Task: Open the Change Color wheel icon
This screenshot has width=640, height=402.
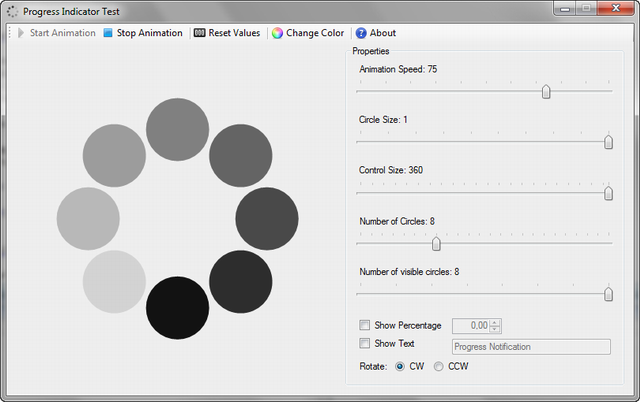Action: pos(277,33)
